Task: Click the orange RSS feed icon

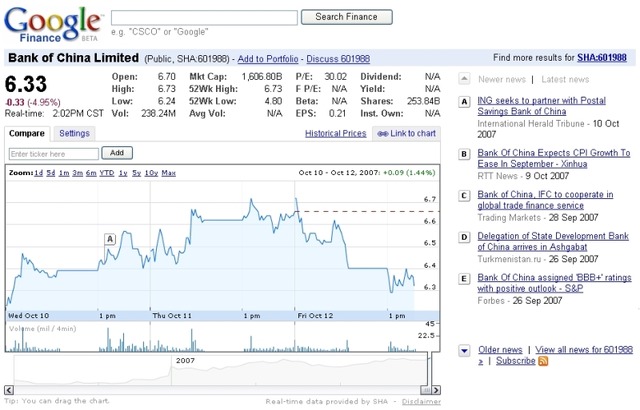Action: click(543, 361)
